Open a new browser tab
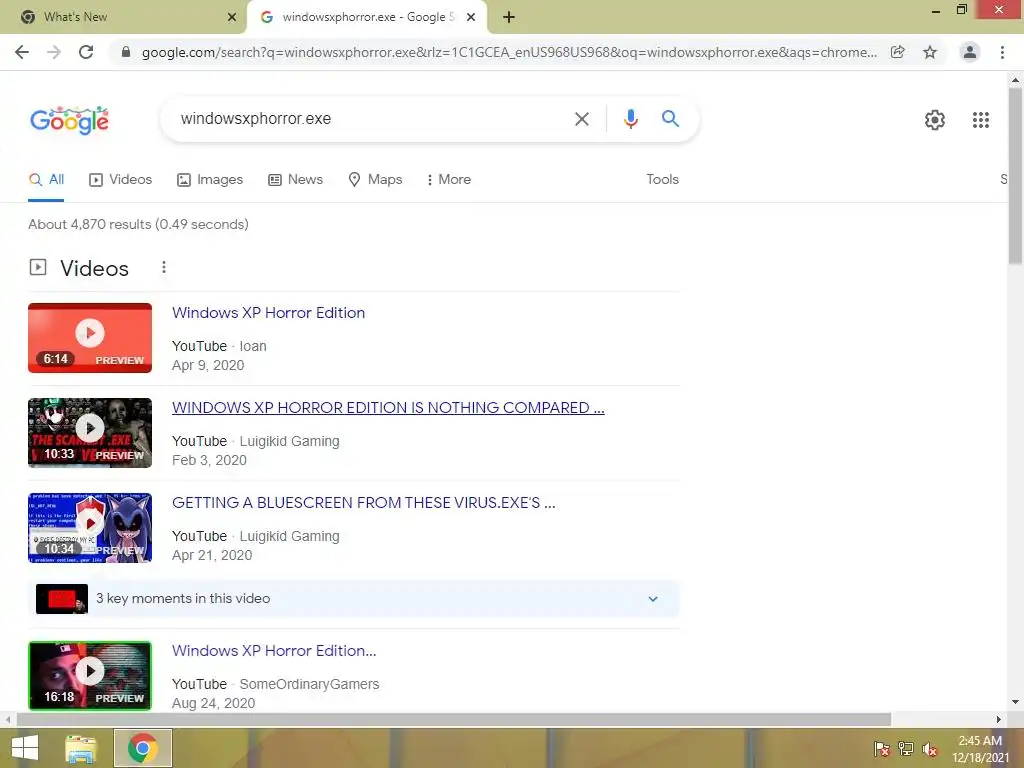Viewport: 1024px width, 768px height. point(509,17)
